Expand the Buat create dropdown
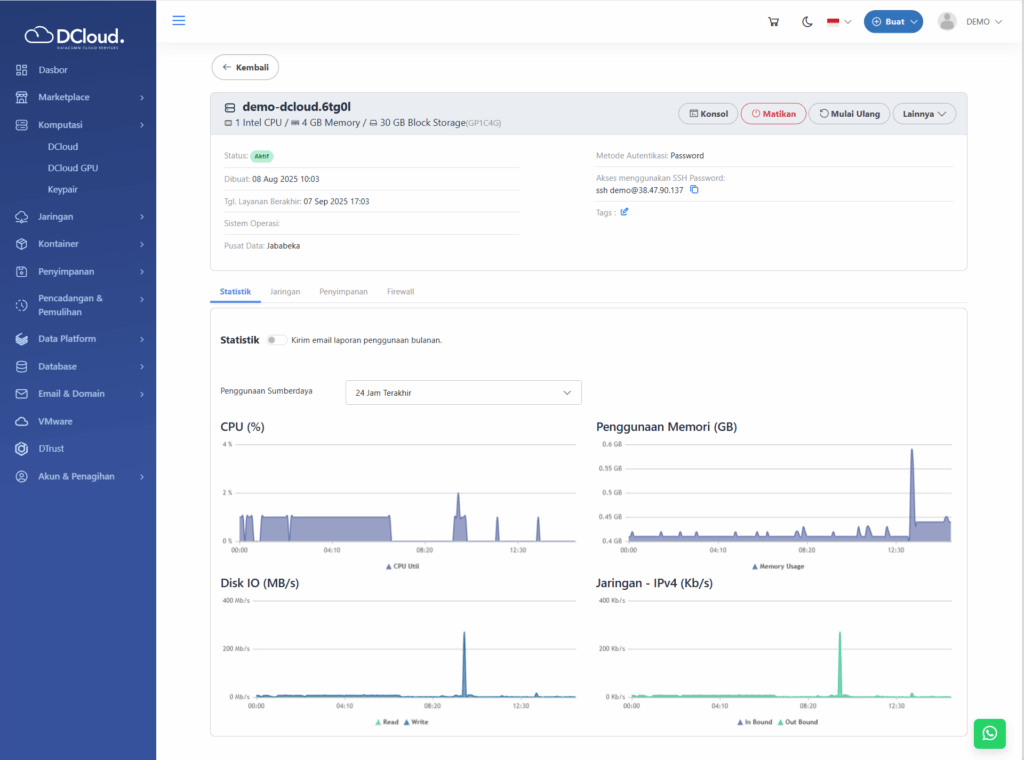The height and width of the screenshot is (760, 1024). click(x=893, y=22)
